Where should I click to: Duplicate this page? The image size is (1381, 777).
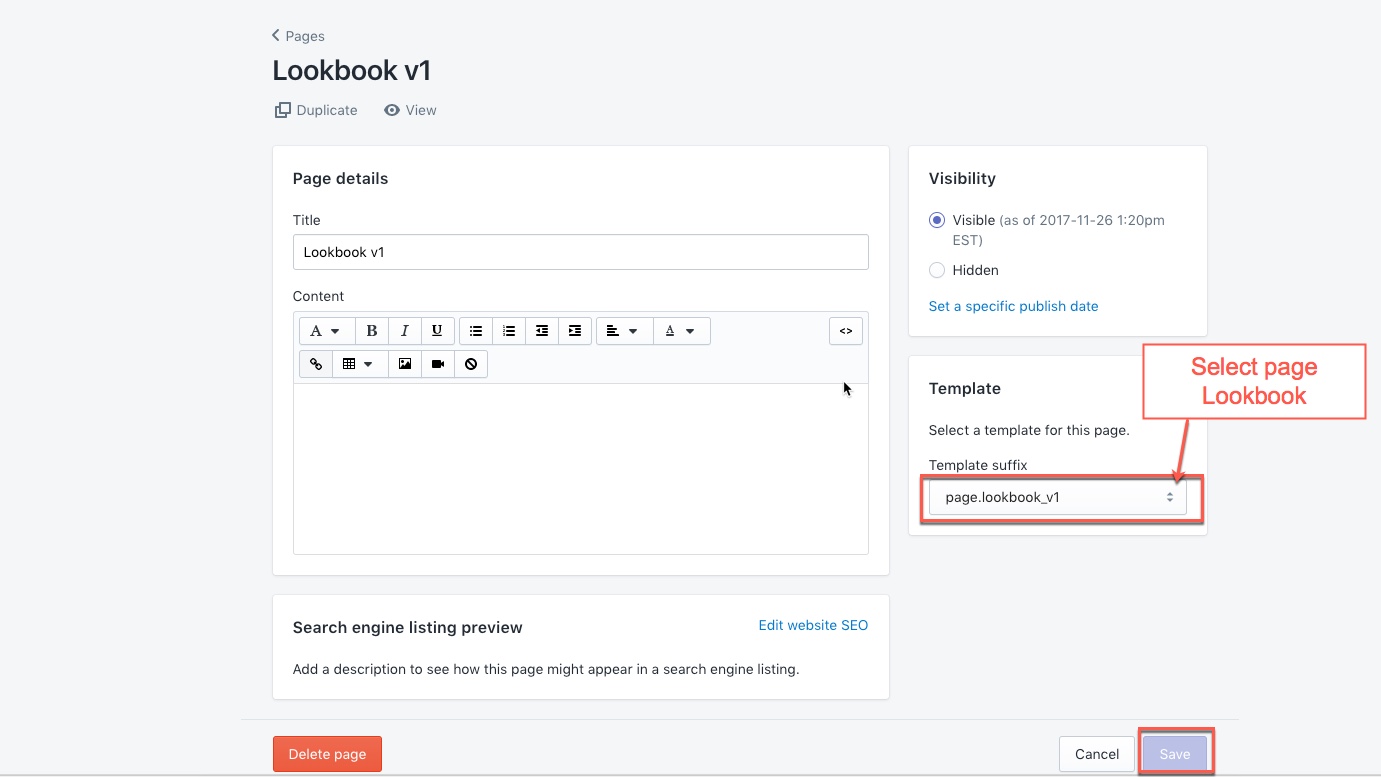[x=316, y=110]
